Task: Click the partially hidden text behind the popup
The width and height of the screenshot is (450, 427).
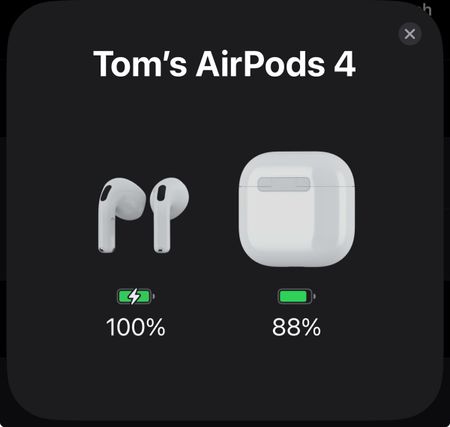Action: click(x=426, y=9)
